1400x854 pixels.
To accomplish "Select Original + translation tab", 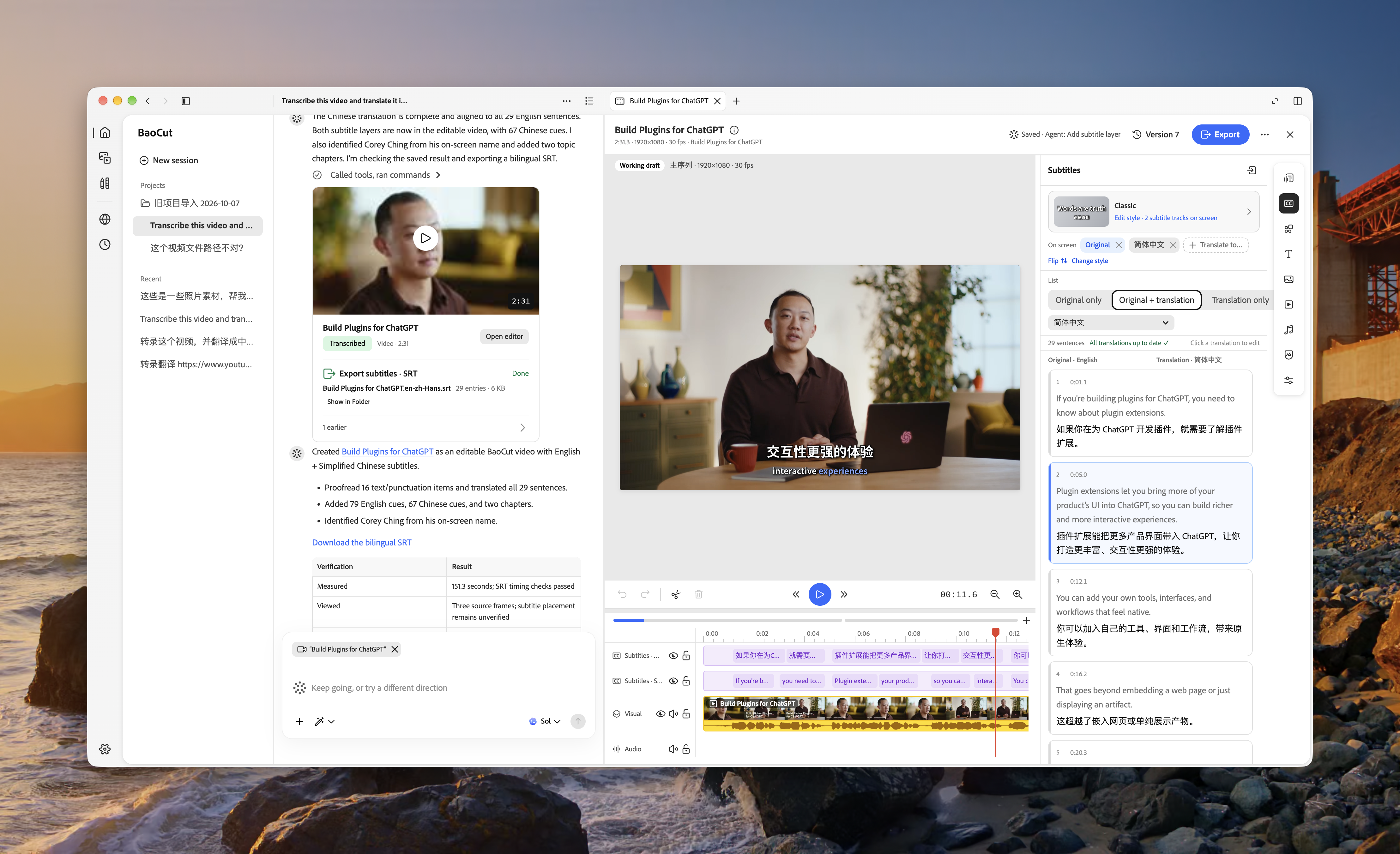I will click(x=1156, y=300).
